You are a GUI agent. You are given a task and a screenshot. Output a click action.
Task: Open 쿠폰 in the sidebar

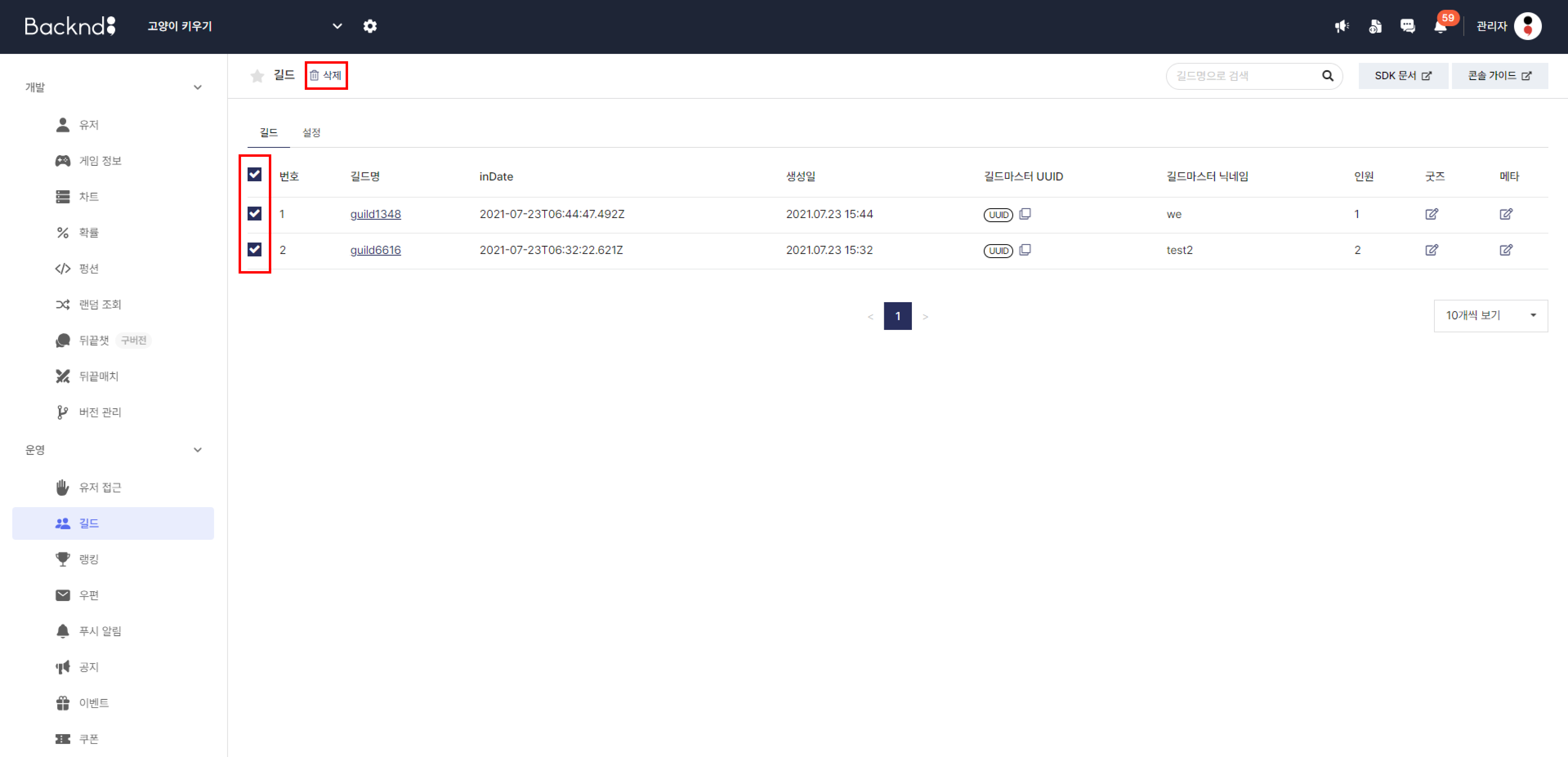[113, 739]
